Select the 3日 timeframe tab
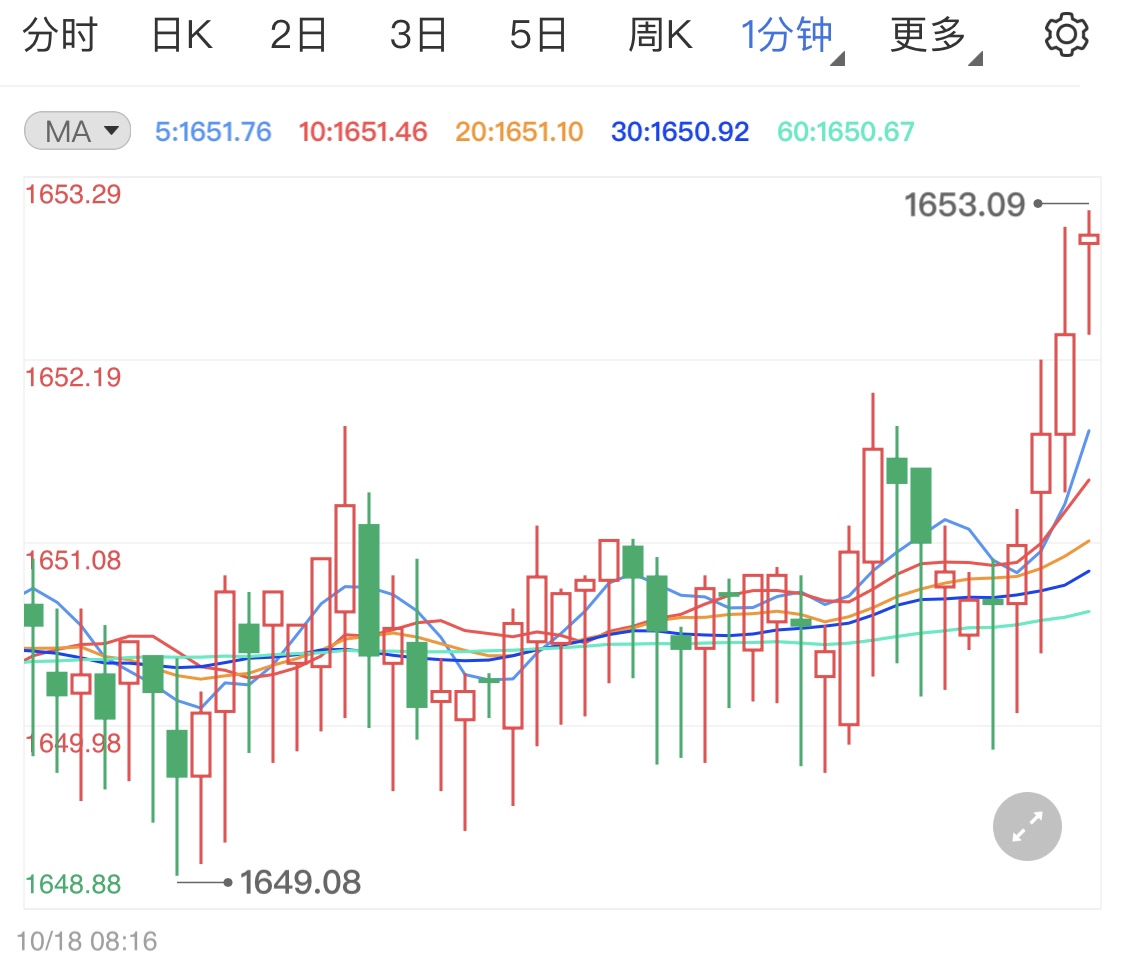Image resolution: width=1125 pixels, height=964 pixels. pyautogui.click(x=418, y=34)
